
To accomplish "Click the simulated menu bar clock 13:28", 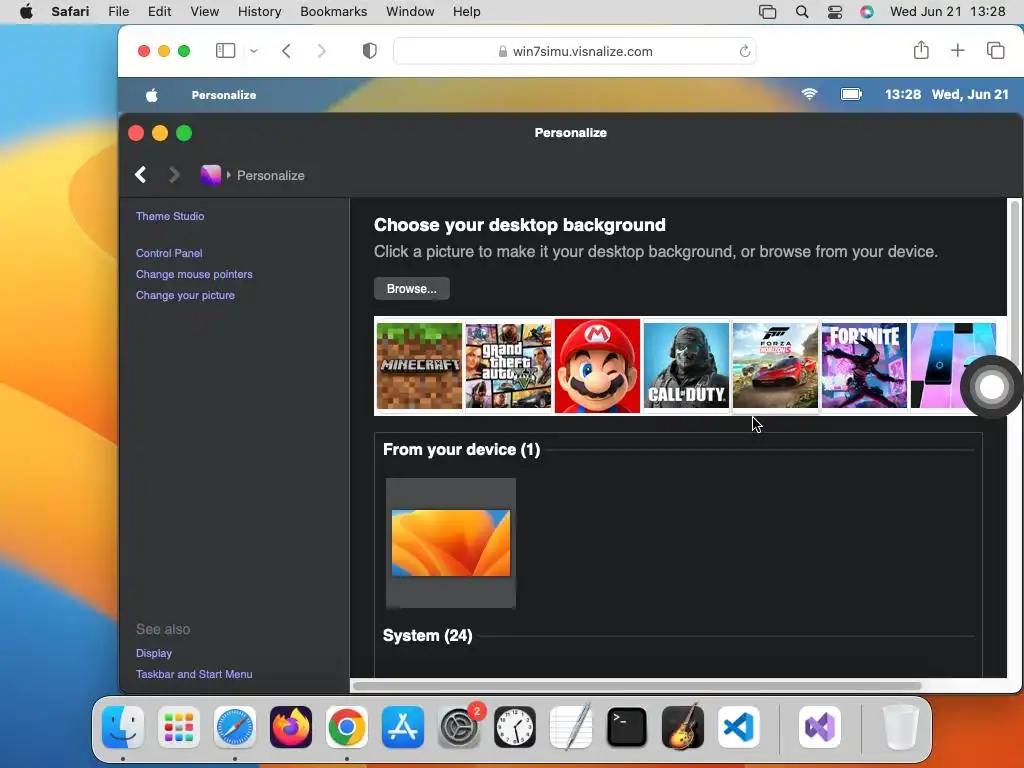I will click(903, 95).
